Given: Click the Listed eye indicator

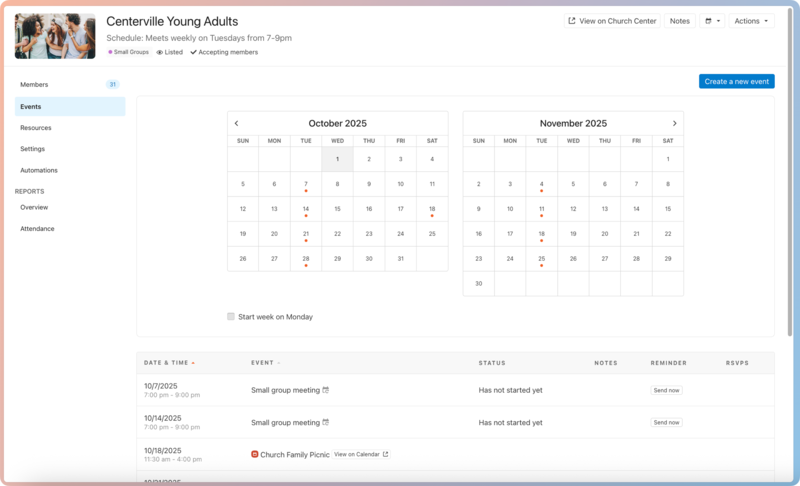Looking at the screenshot, I should click(x=169, y=52).
